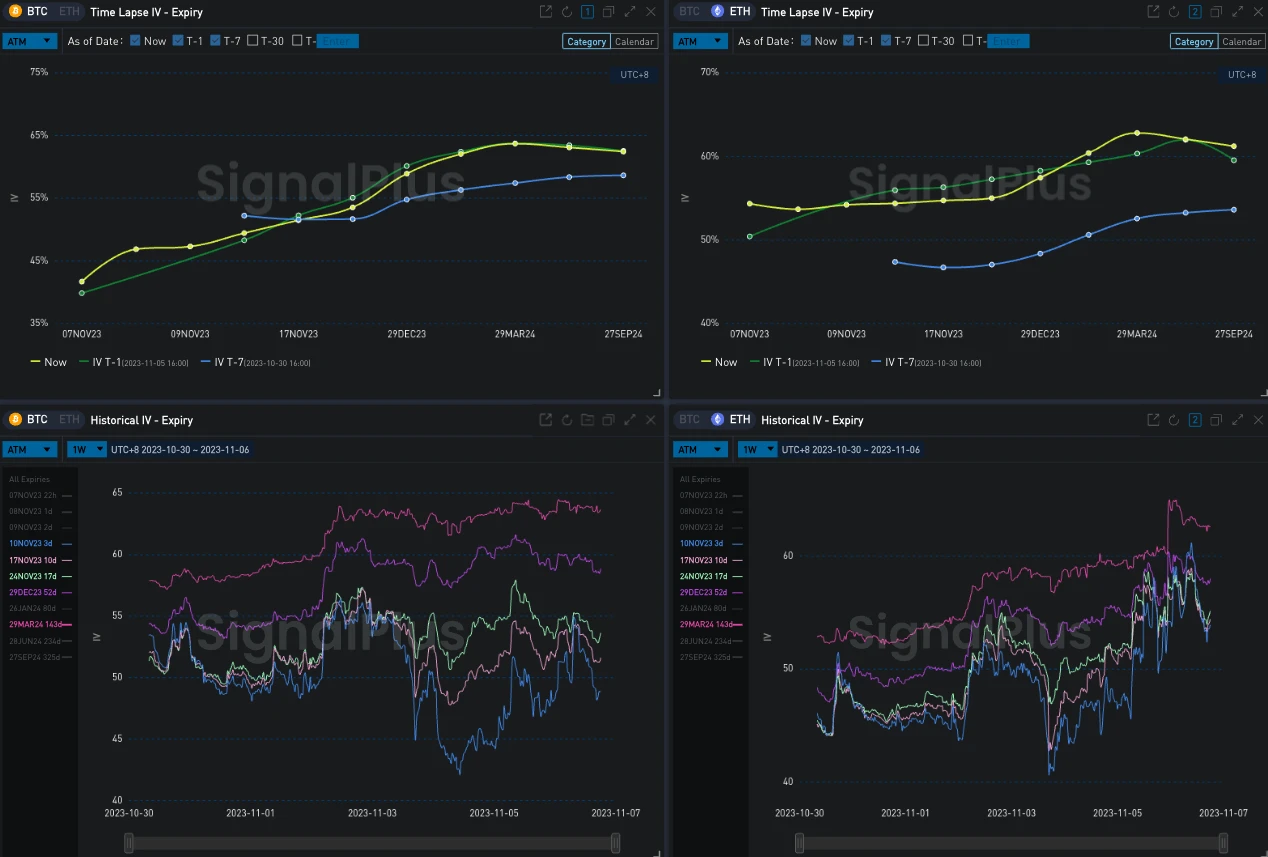Duplicate the ETH Time Lapse IV panel
Screen dimensions: 1268x857
pyautogui.click(x=1216, y=12)
